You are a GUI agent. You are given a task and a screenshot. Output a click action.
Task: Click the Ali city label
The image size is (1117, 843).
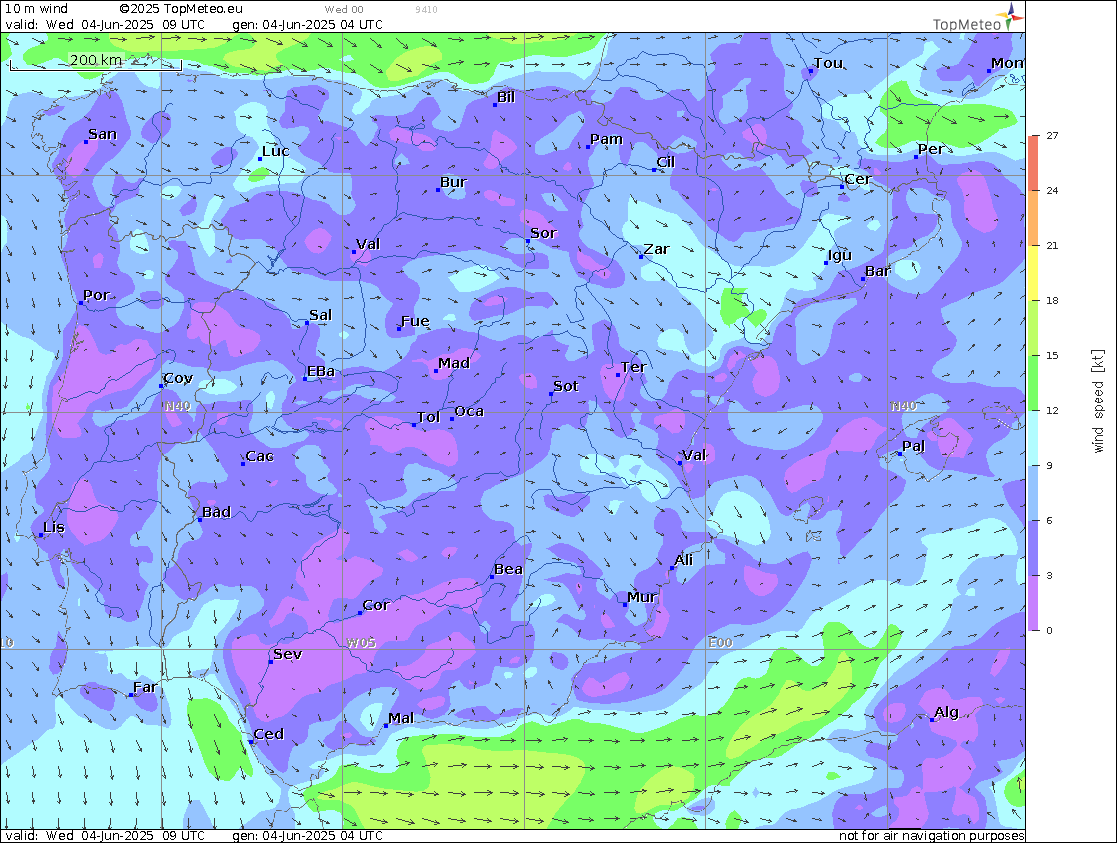coord(683,560)
